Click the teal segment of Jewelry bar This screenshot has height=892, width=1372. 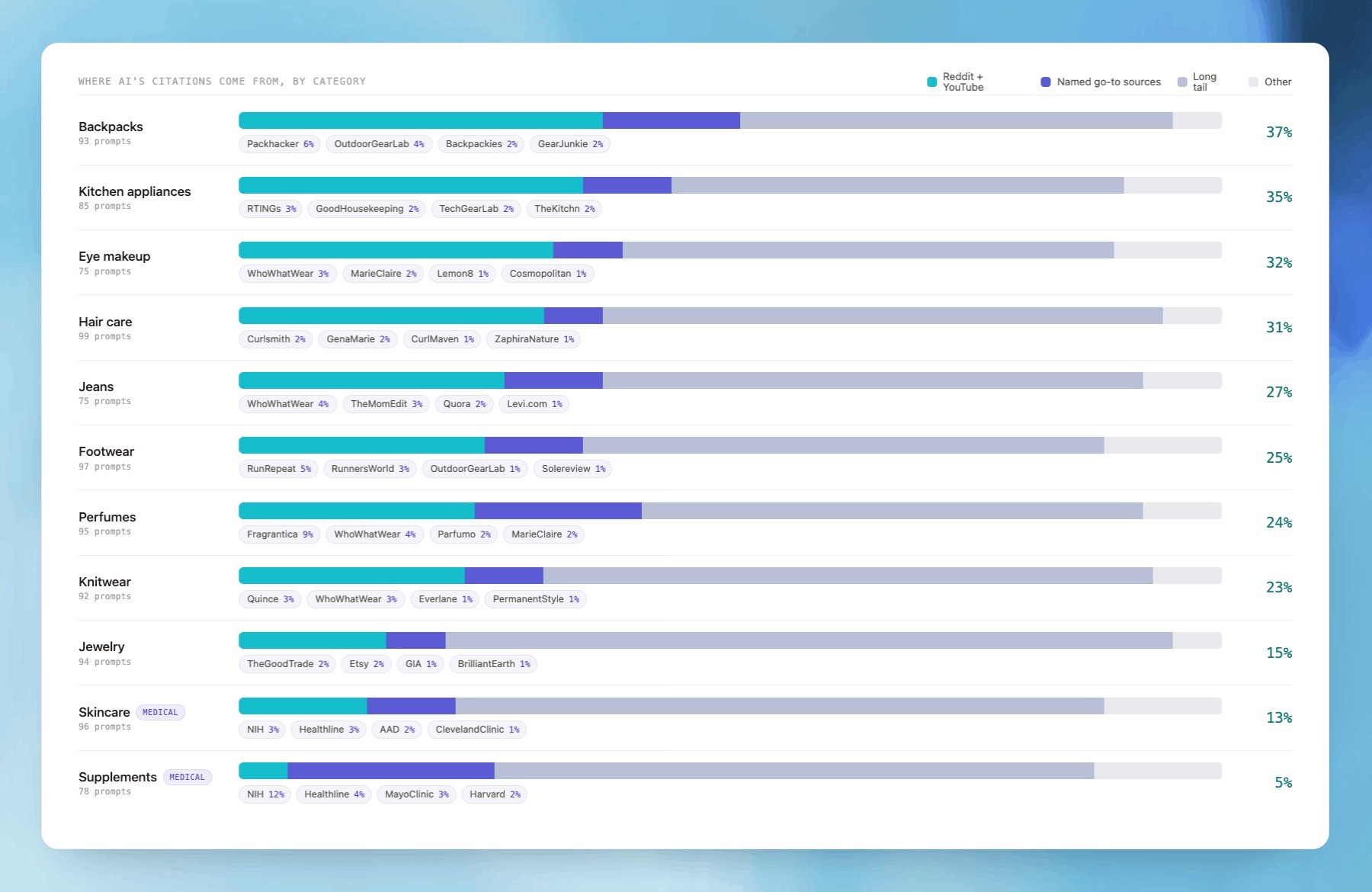pyautogui.click(x=313, y=640)
